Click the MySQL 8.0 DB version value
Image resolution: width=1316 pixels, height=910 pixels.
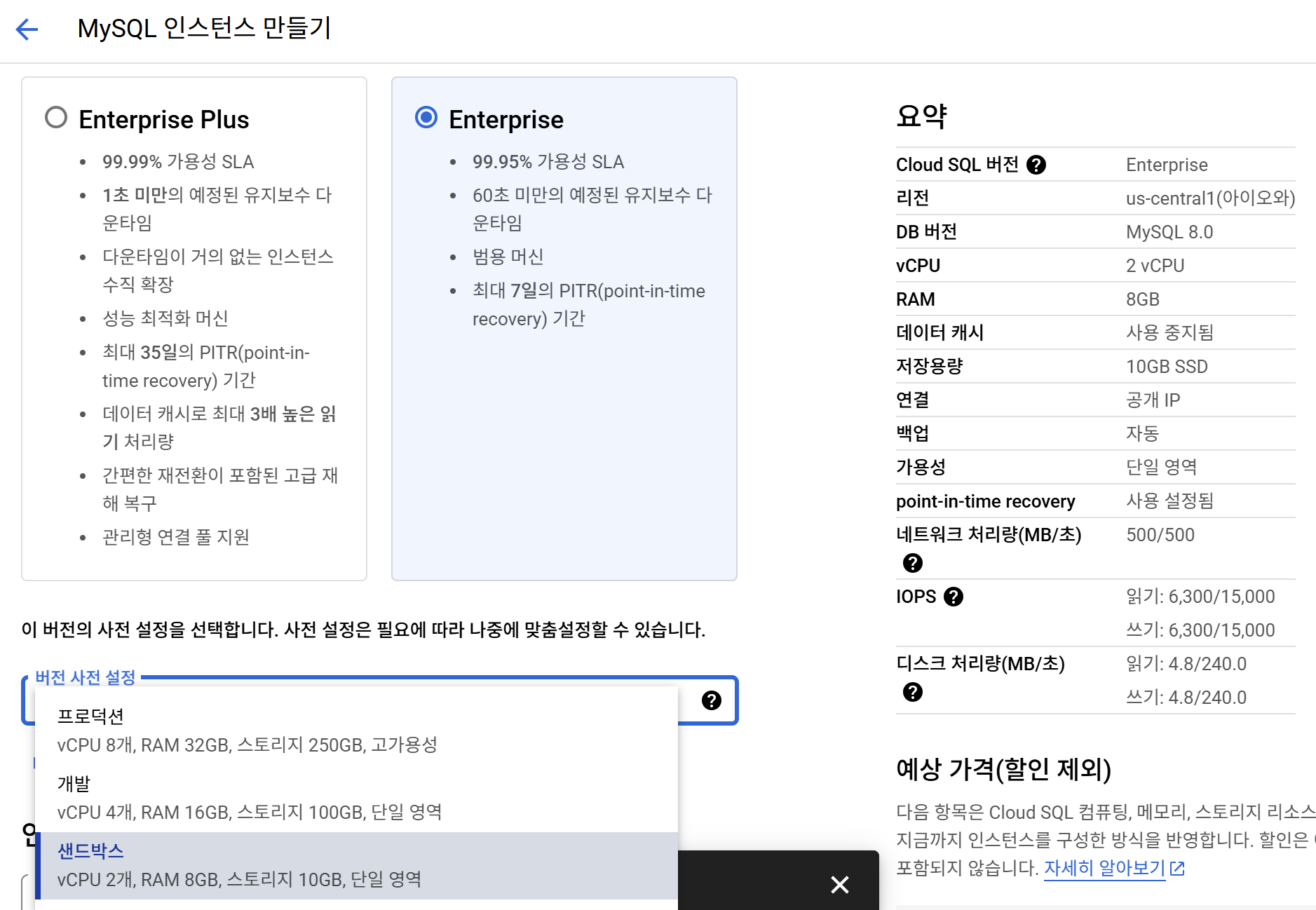click(1169, 232)
